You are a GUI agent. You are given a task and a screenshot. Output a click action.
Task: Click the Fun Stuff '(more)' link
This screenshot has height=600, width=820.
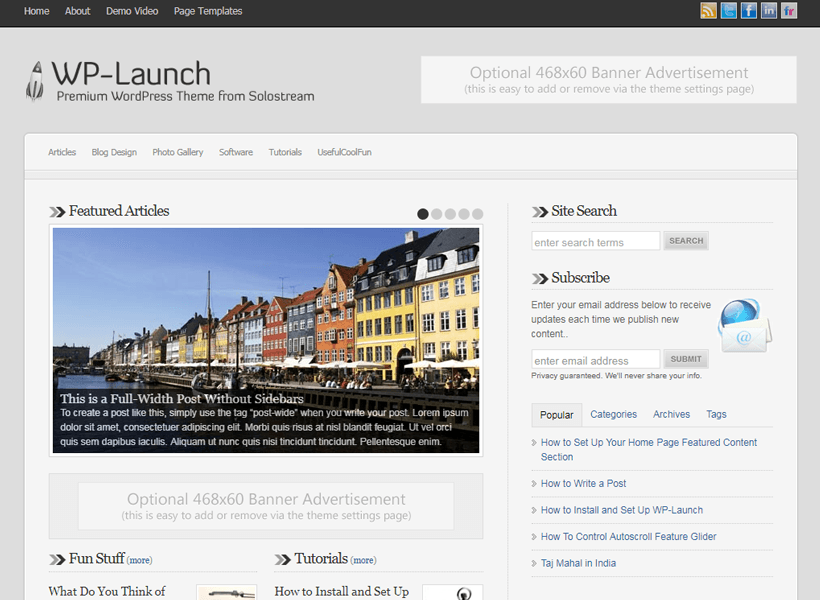tap(139, 560)
